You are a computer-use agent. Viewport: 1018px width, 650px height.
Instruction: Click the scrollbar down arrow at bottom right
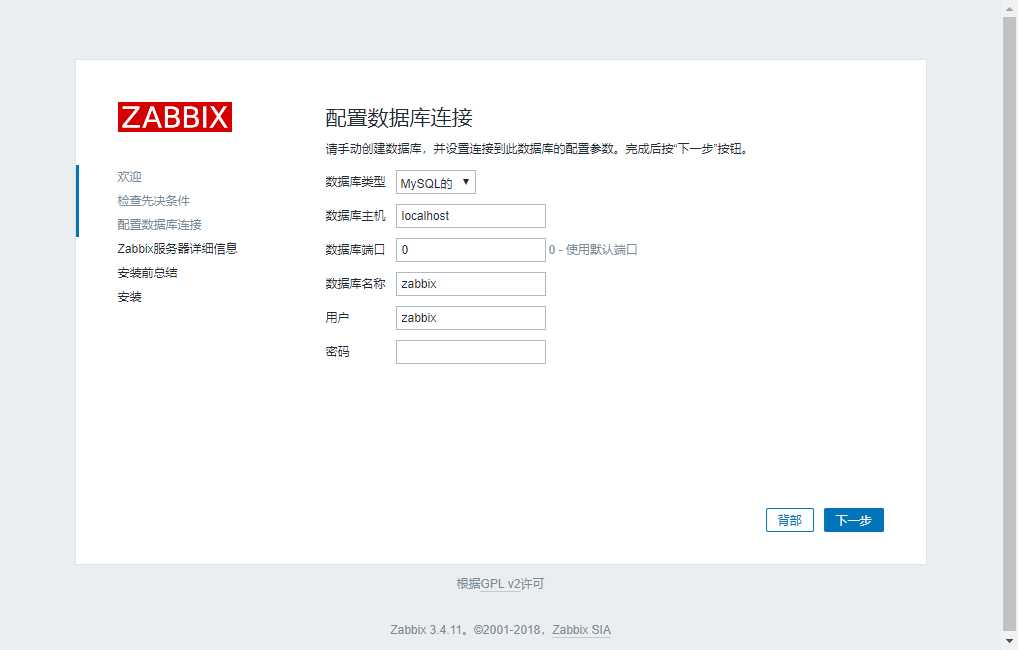tap(1010, 642)
